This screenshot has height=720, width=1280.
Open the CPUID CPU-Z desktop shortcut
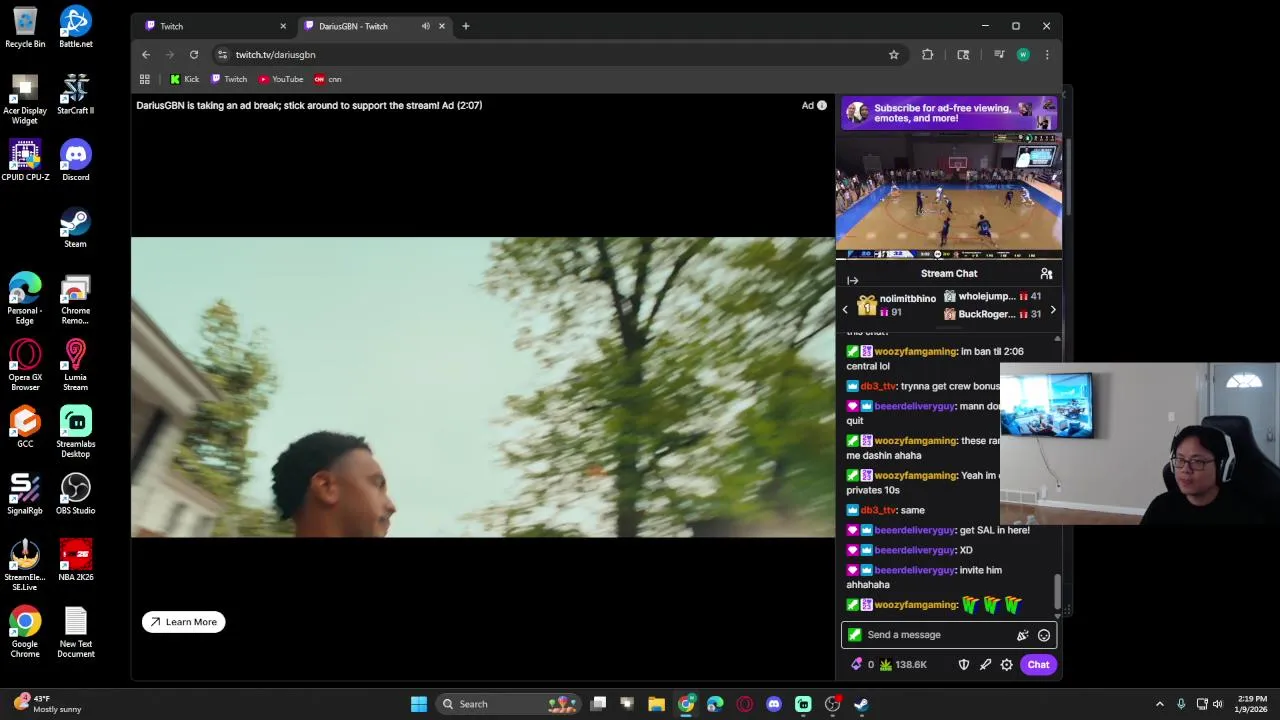[x=25, y=160]
